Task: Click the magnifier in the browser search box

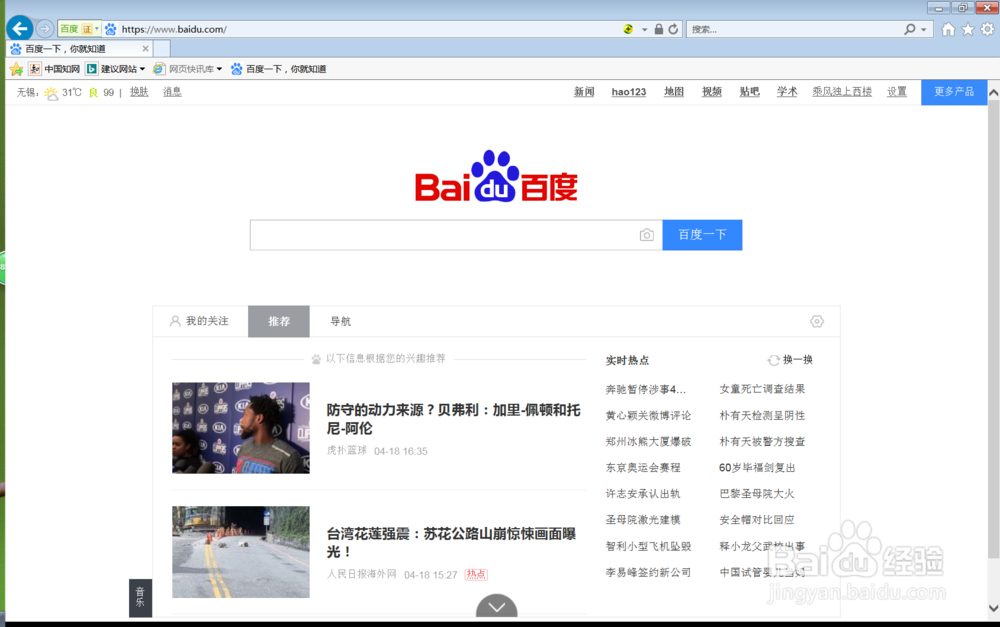Action: click(x=910, y=29)
